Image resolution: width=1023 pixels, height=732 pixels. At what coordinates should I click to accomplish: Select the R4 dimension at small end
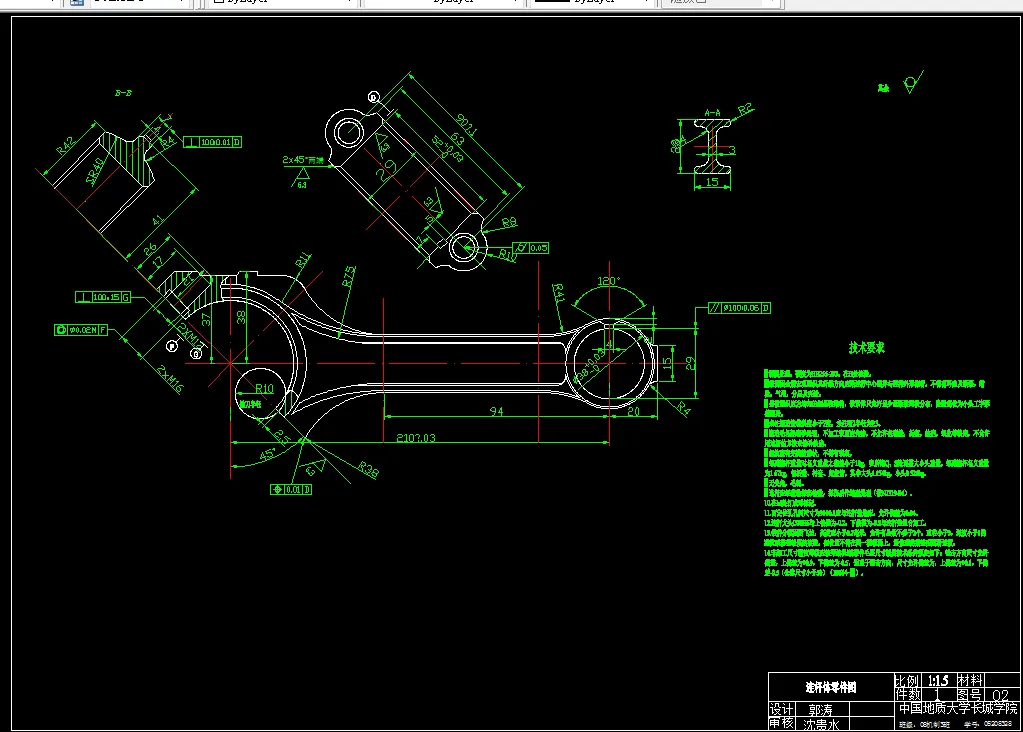tap(682, 408)
